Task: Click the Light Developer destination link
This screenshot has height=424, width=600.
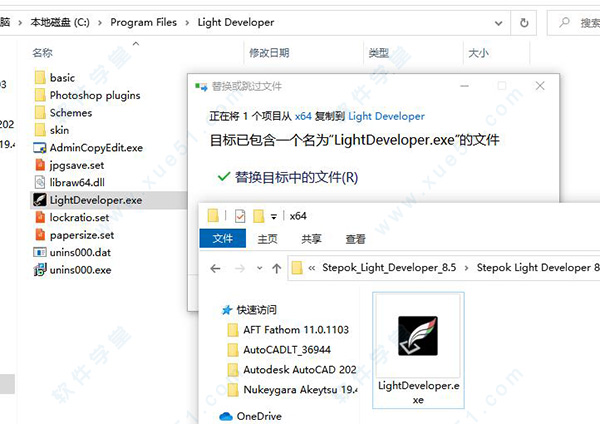Action: click(x=386, y=116)
